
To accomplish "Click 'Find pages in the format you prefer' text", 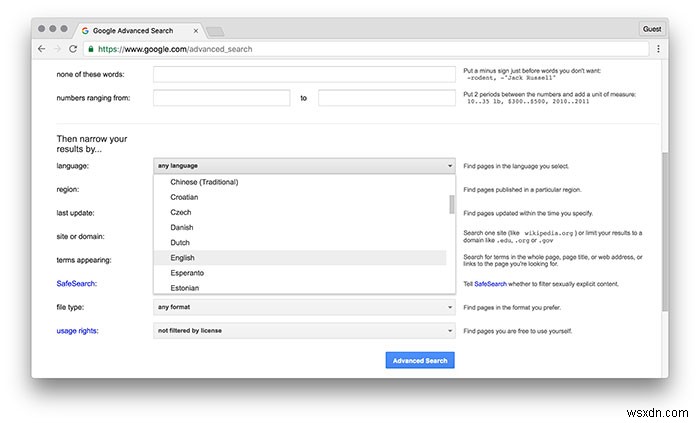I will pos(512,307).
